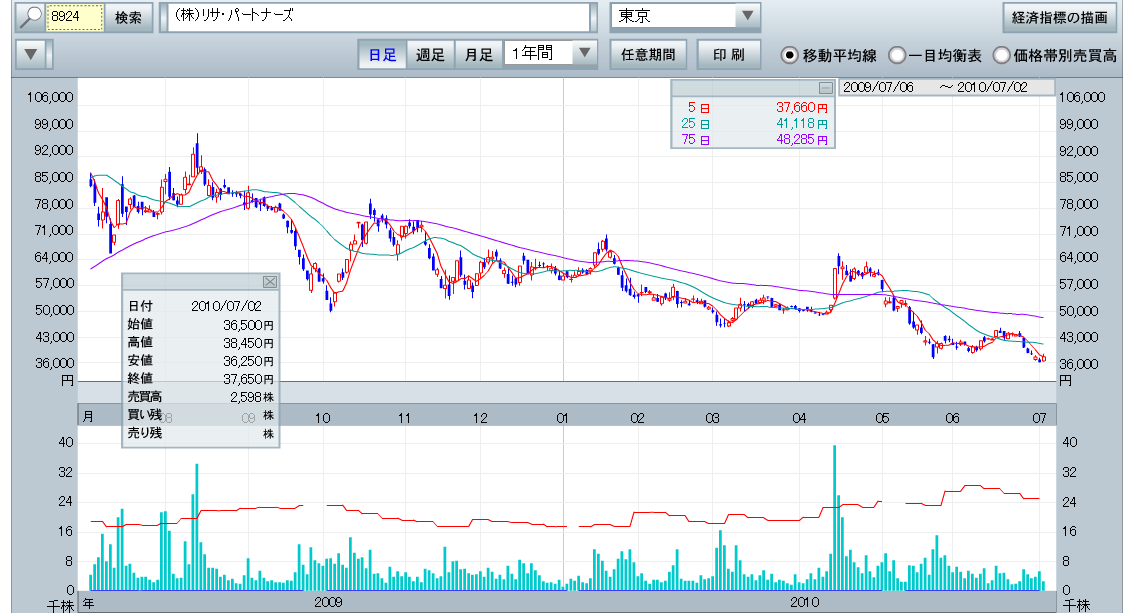Click the 検索 search button
Screen dimensions: 1130x613
128,18
